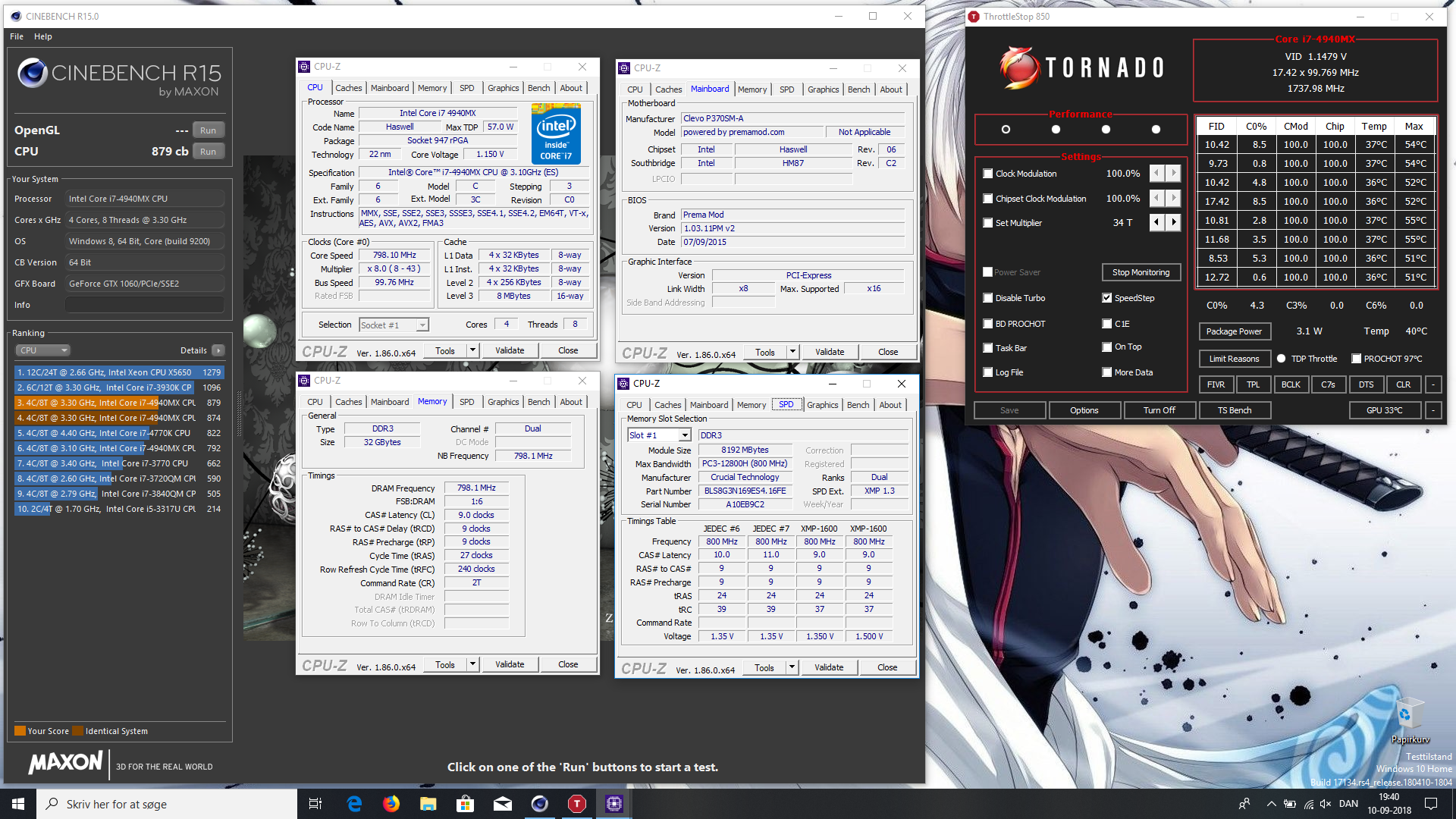
Task: Open Task View in the taskbar
Action: (315, 804)
